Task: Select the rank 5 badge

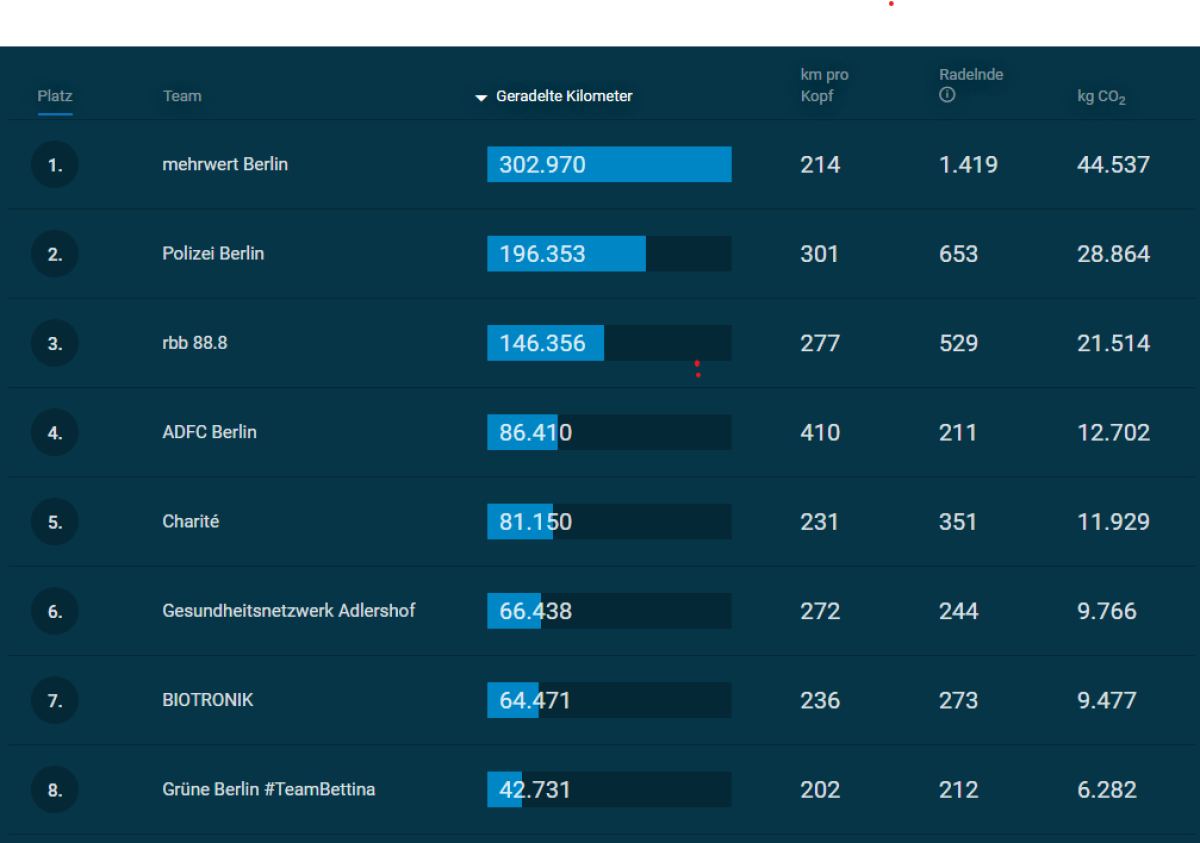Action: pos(55,522)
